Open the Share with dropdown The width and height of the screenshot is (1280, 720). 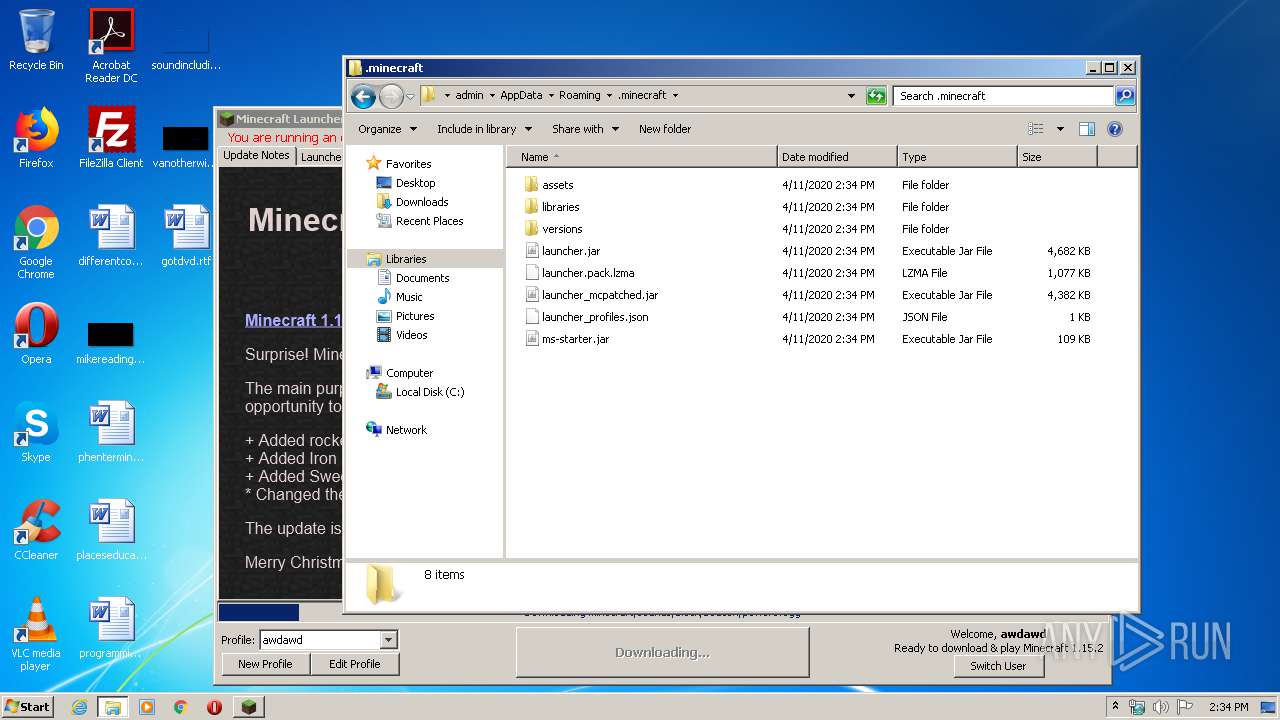[x=585, y=129]
